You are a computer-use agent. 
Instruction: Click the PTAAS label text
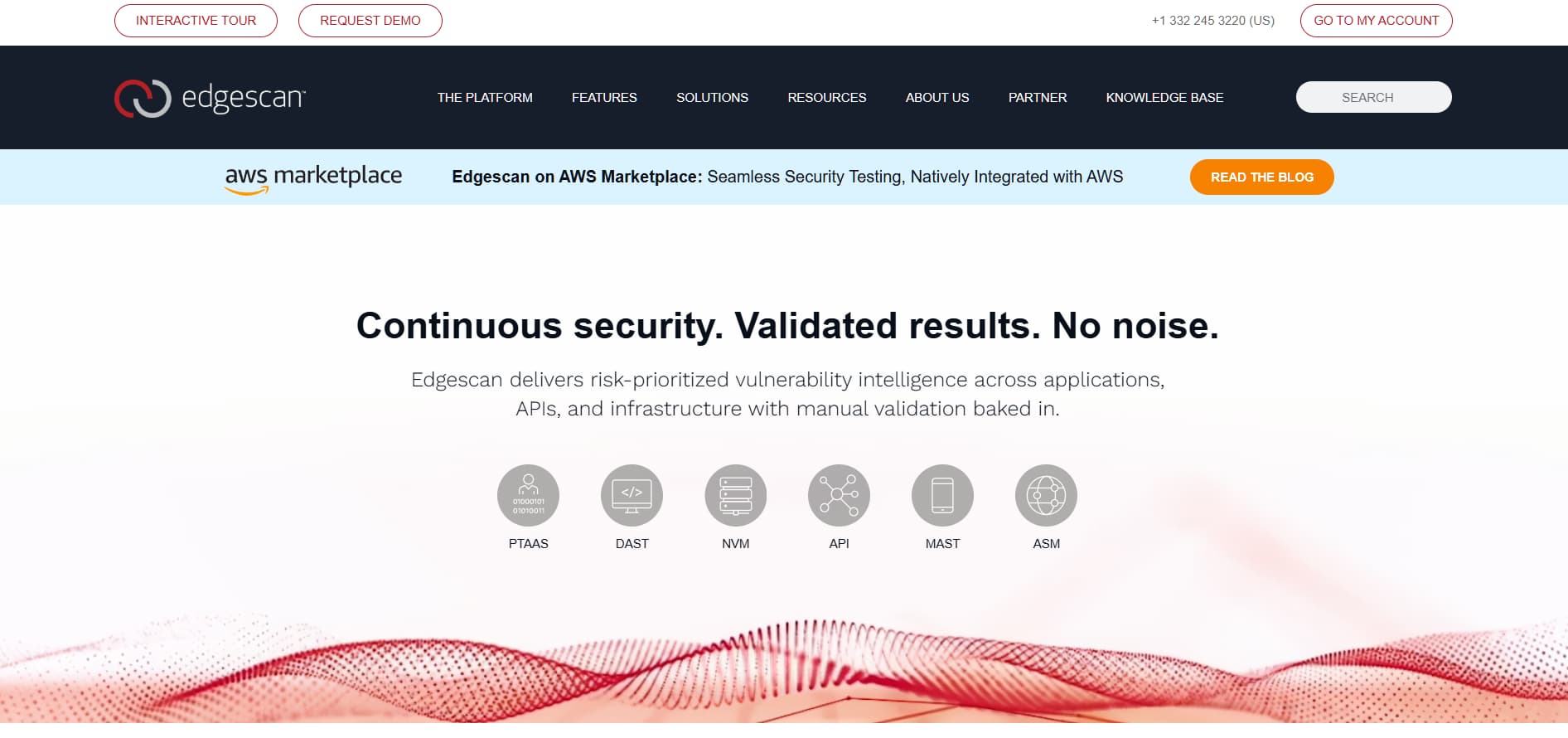point(529,544)
